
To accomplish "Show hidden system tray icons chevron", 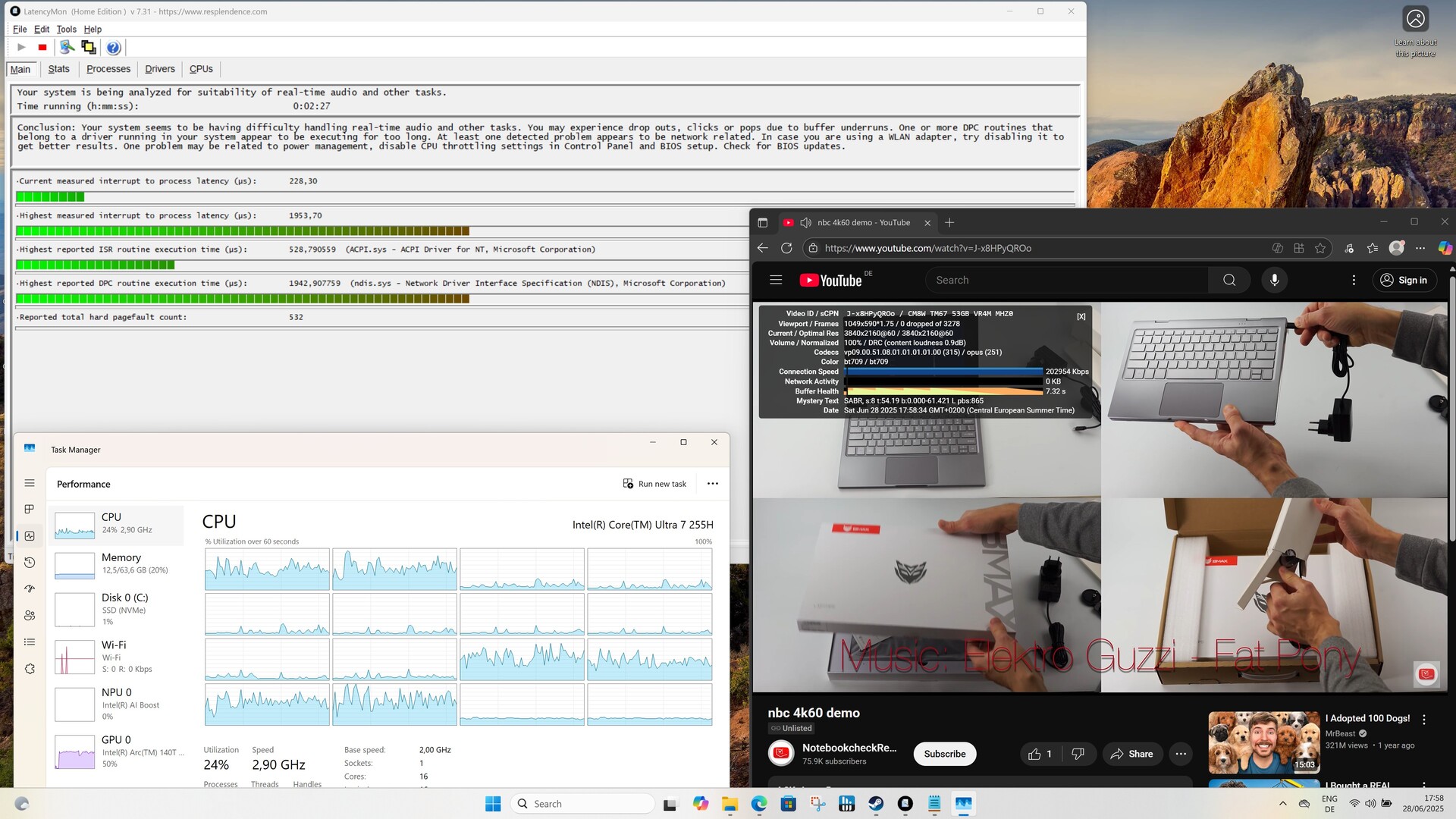I will point(1282,804).
